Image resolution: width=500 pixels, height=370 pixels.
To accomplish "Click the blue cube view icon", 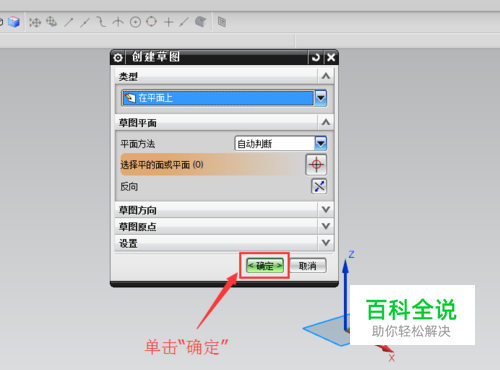I will tap(14, 22).
